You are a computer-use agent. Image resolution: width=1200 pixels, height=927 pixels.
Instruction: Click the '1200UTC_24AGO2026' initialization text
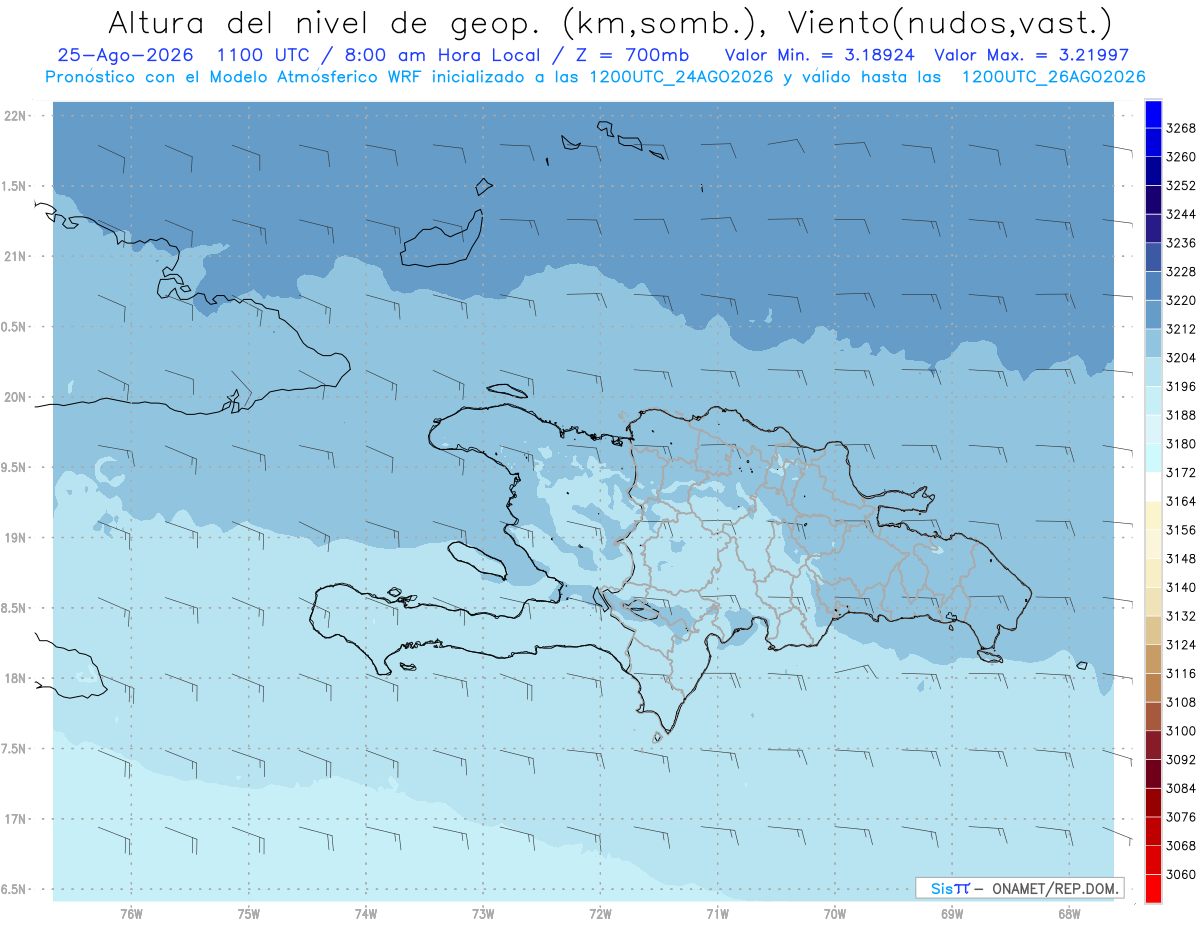[685, 76]
